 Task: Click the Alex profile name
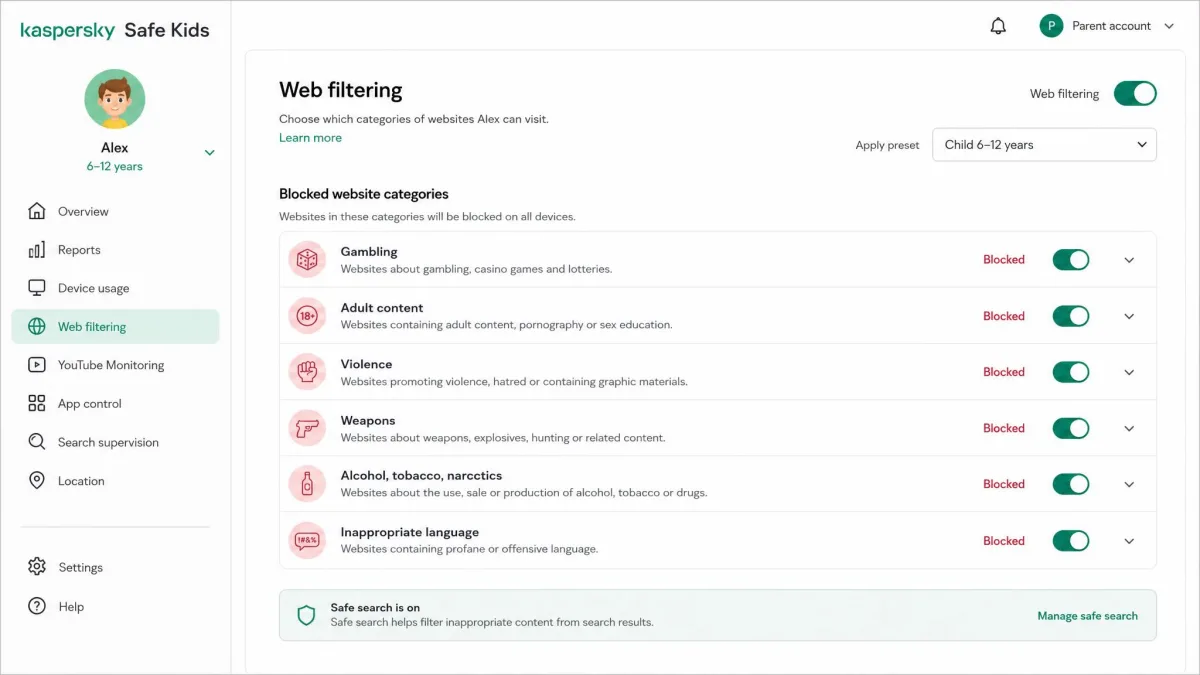115,148
